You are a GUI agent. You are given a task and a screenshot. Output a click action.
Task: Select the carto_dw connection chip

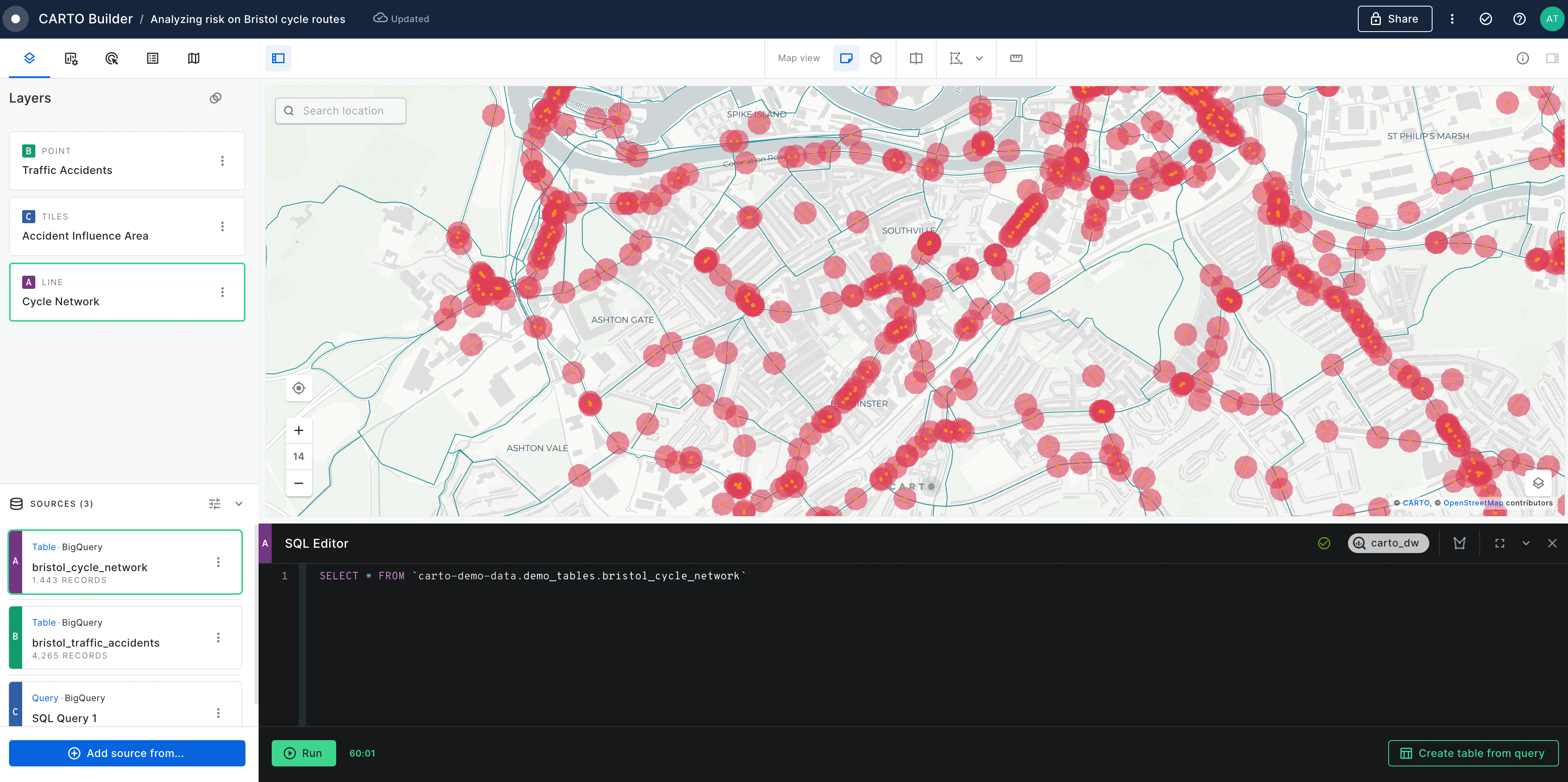point(1389,543)
